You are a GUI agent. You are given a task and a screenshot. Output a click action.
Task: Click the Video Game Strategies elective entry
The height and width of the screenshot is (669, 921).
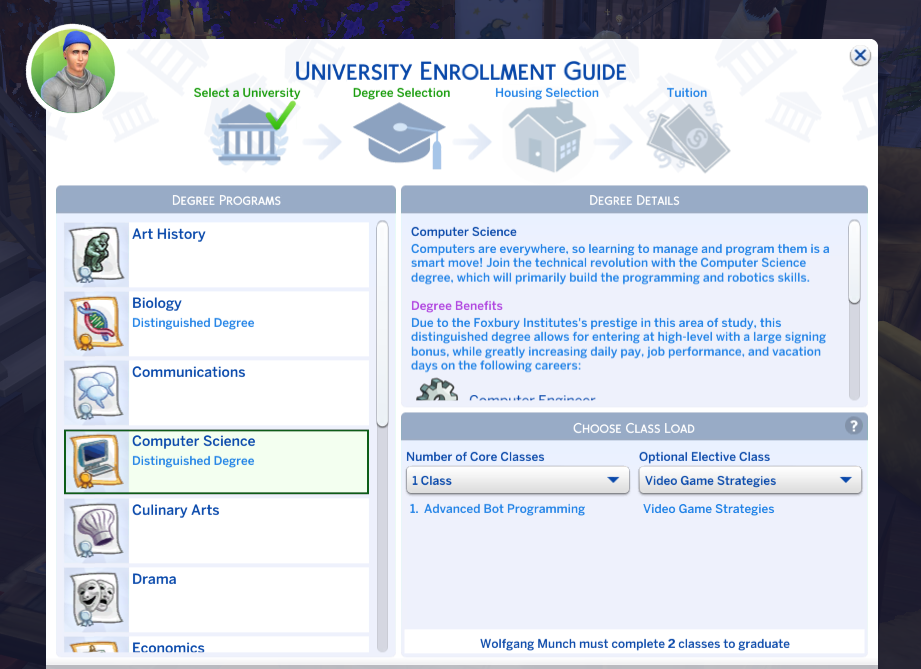coord(708,509)
